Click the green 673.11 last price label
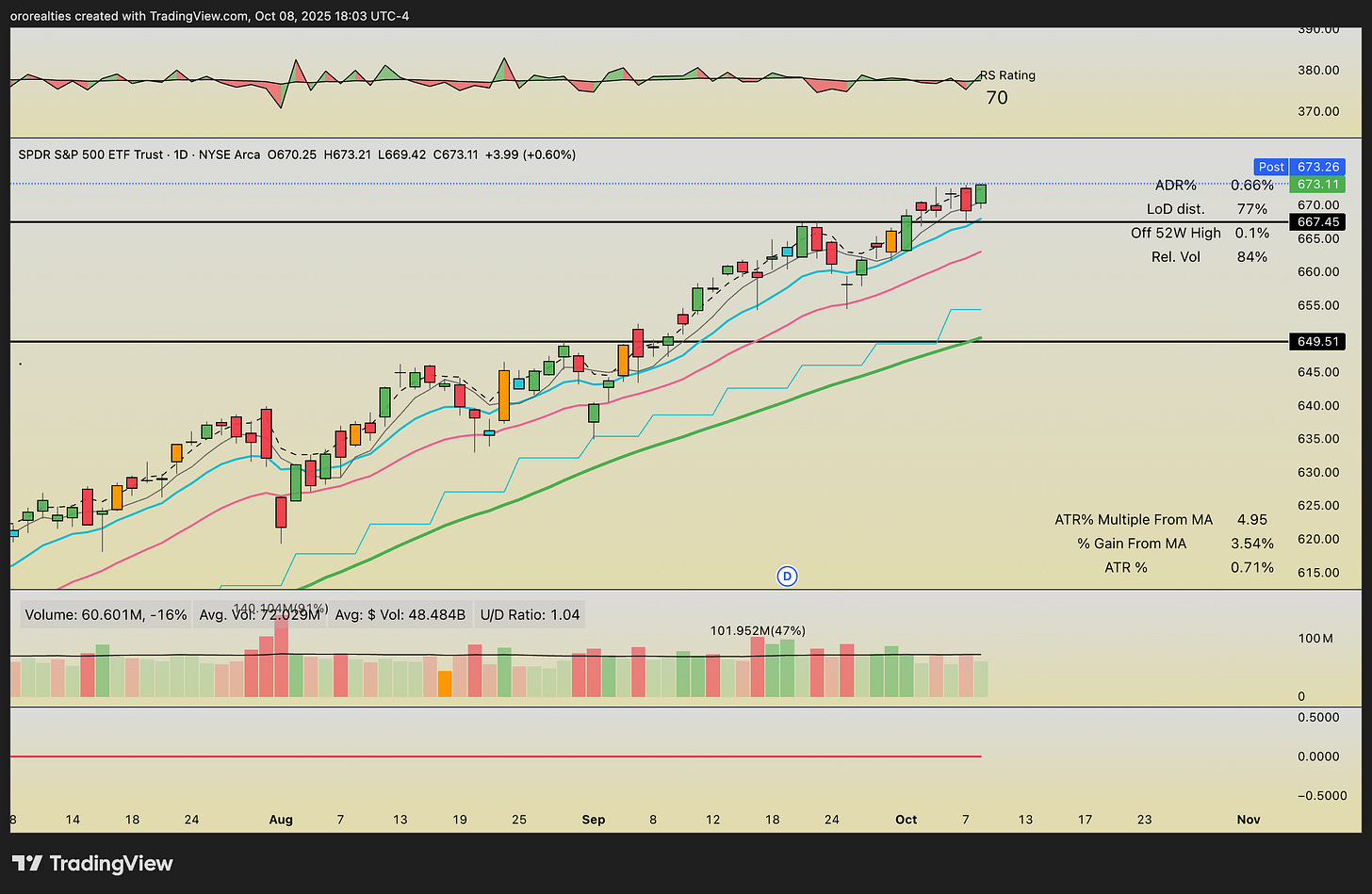 (x=1317, y=185)
